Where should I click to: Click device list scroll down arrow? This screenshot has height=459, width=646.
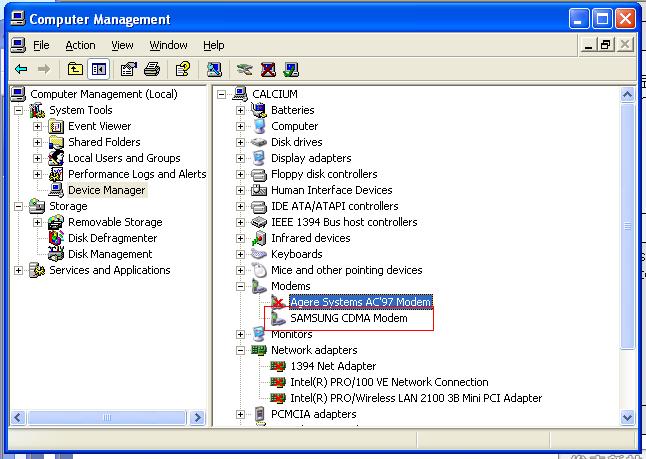[627, 417]
